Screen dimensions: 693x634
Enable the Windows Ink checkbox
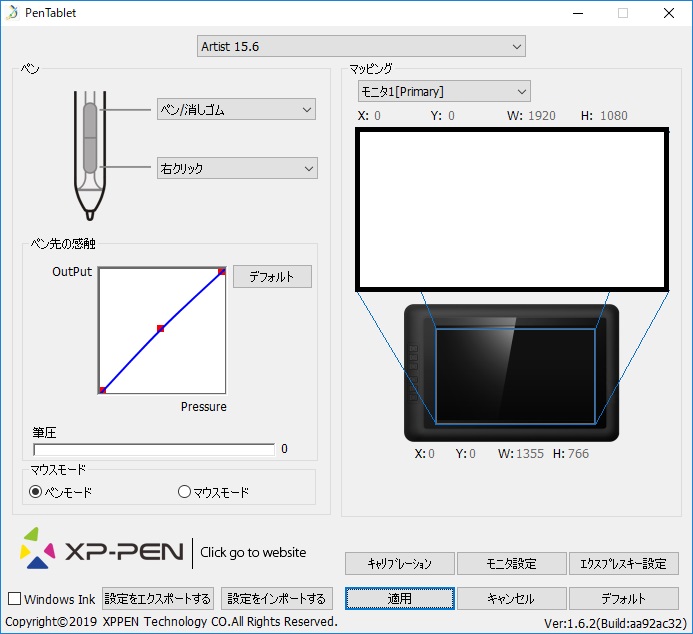[15, 599]
